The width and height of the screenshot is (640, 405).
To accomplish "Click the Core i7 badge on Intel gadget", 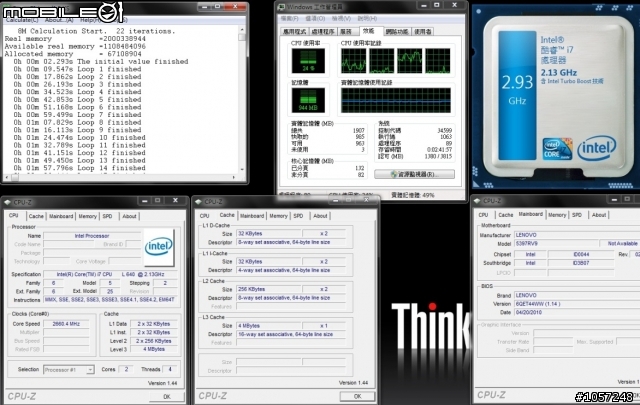I will (557, 149).
